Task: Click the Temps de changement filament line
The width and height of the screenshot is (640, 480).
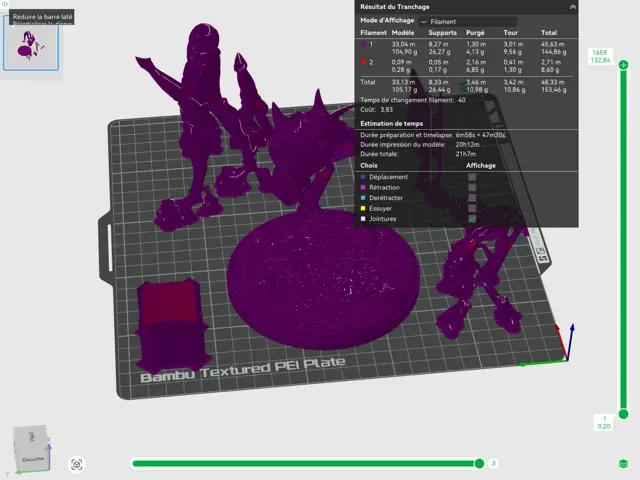Action: [413, 100]
